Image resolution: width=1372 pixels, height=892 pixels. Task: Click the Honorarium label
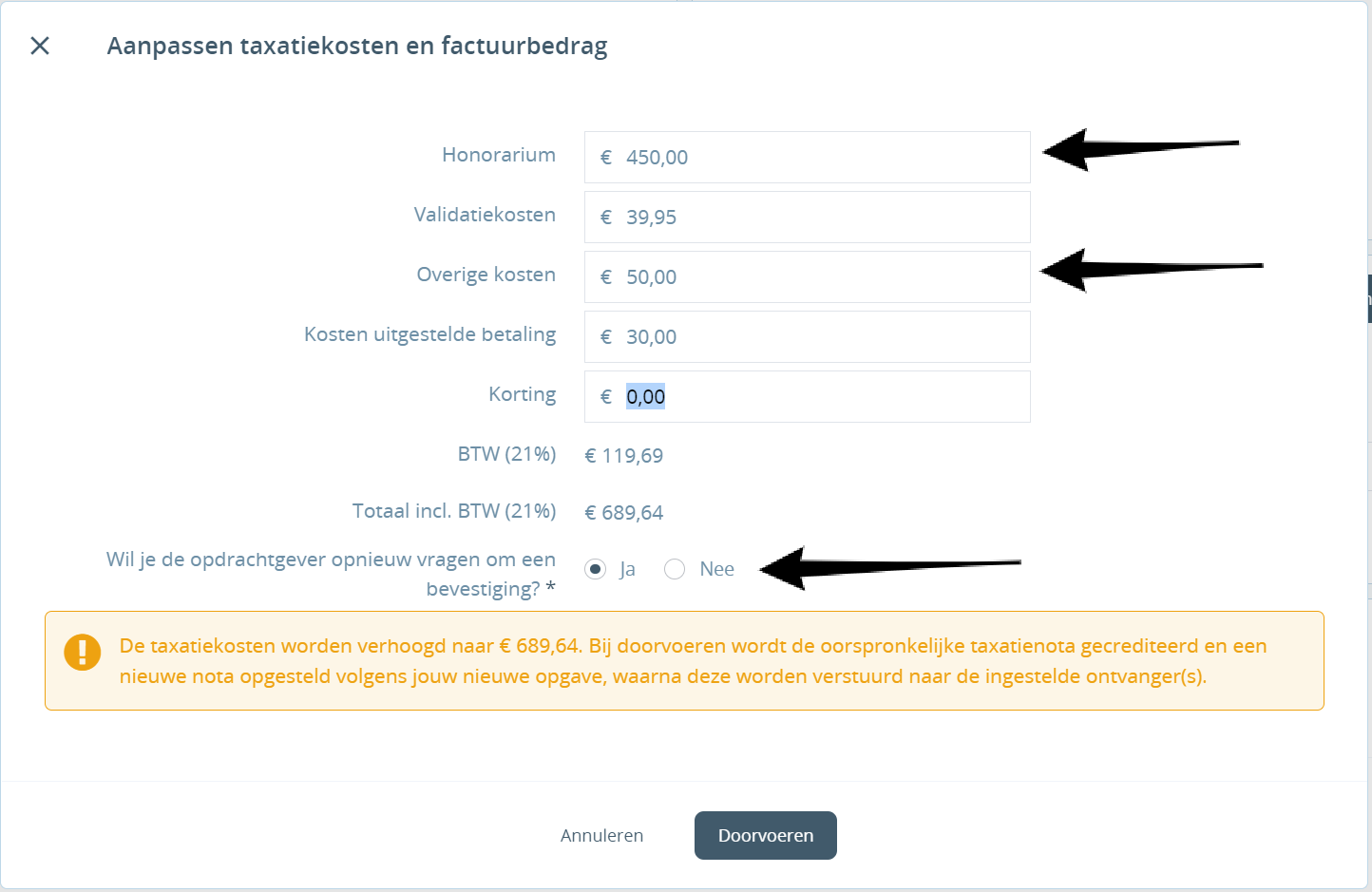[499, 155]
